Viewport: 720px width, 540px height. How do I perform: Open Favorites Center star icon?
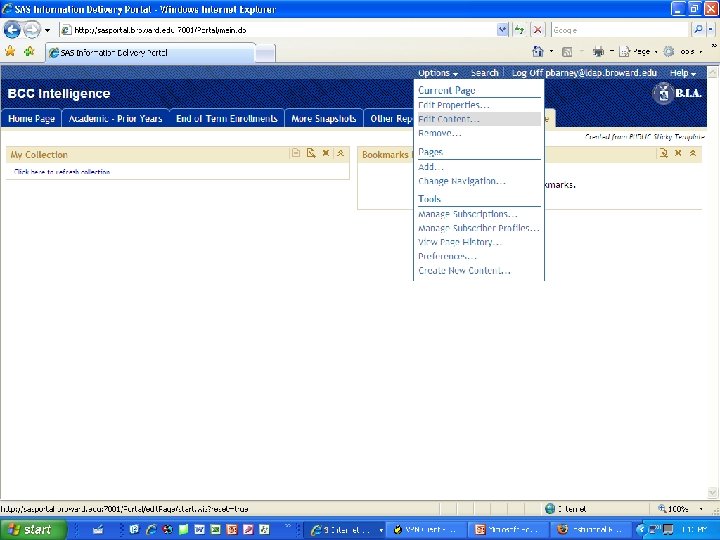pos(10,51)
